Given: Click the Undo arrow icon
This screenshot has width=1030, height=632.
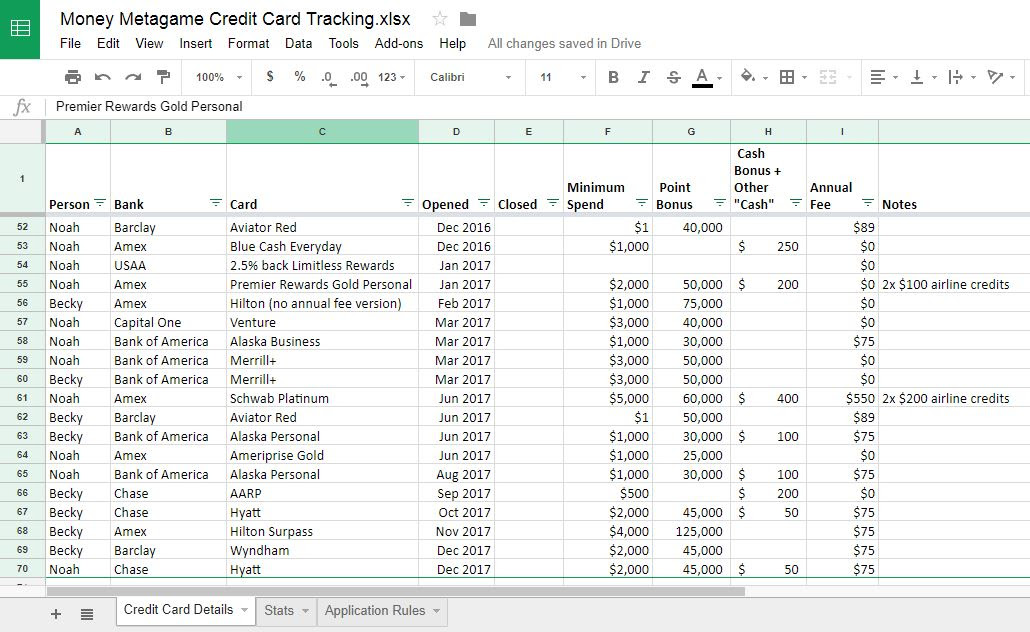Looking at the screenshot, I should (x=102, y=77).
